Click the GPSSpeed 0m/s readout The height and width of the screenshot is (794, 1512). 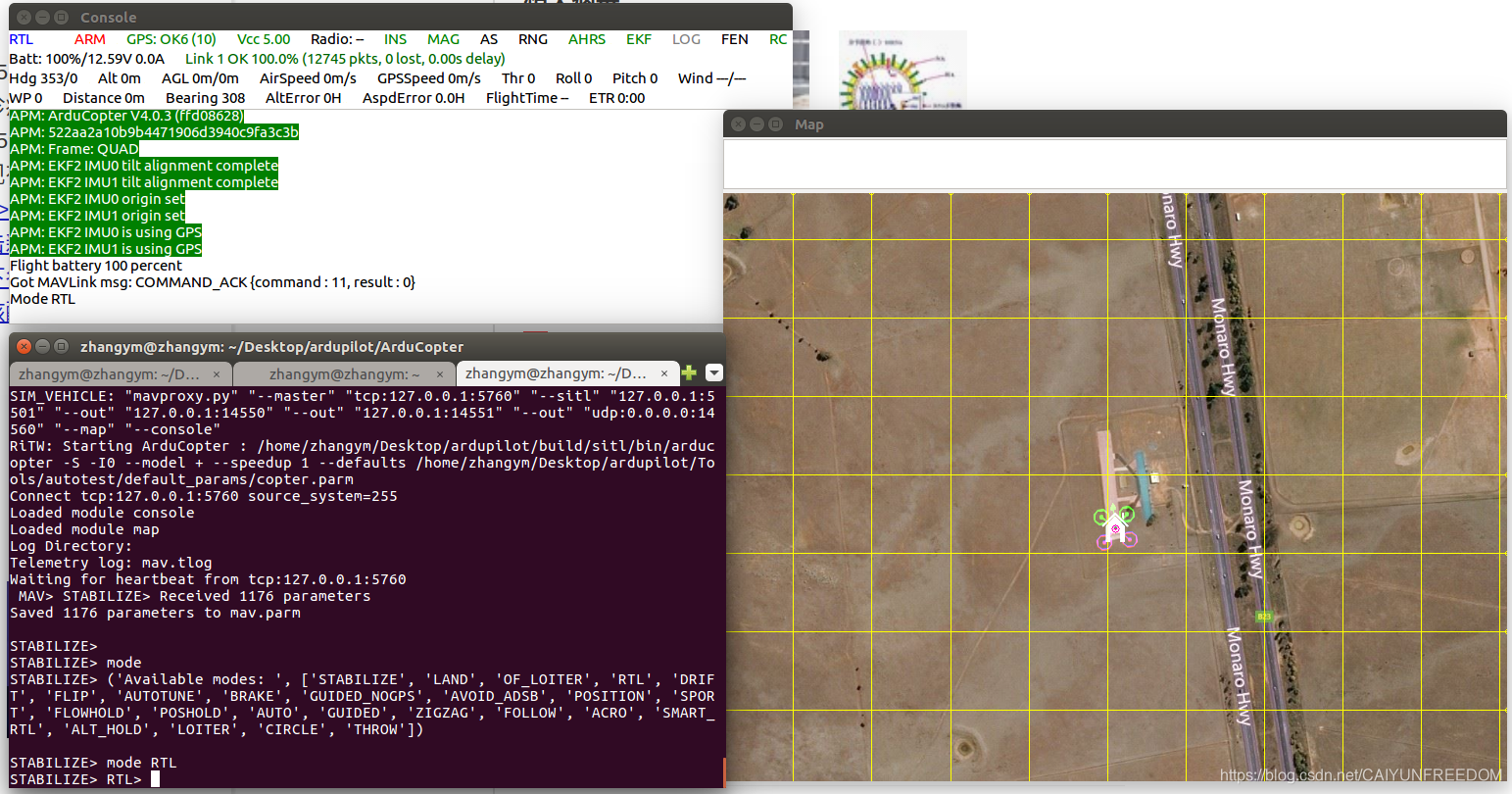click(429, 78)
